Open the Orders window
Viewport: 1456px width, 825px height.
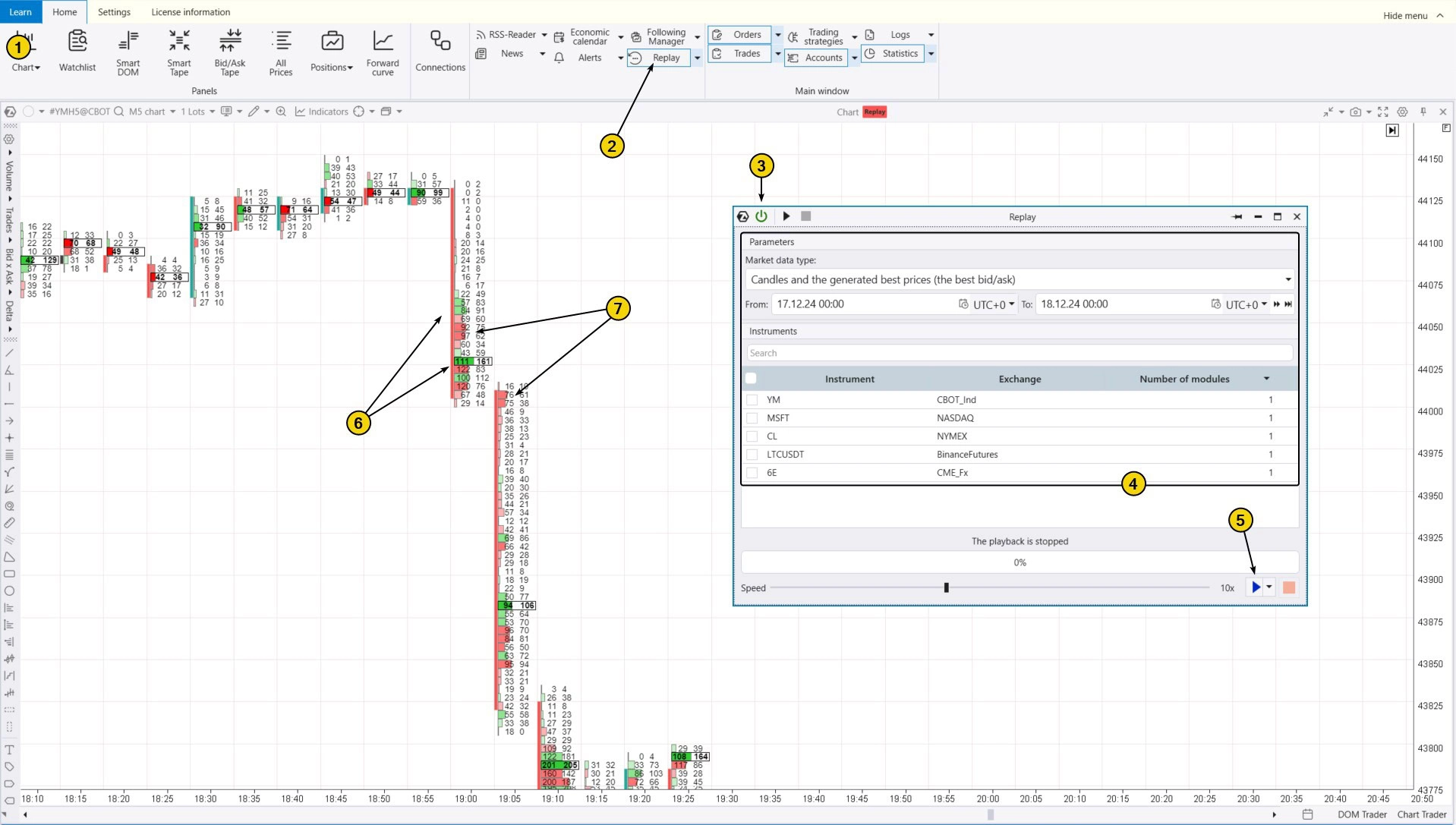click(x=739, y=35)
